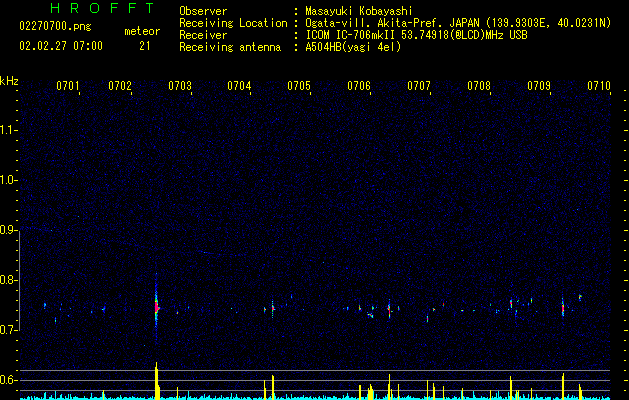Click the 0706 time marker
The height and width of the screenshot is (400, 629).
coord(359,85)
